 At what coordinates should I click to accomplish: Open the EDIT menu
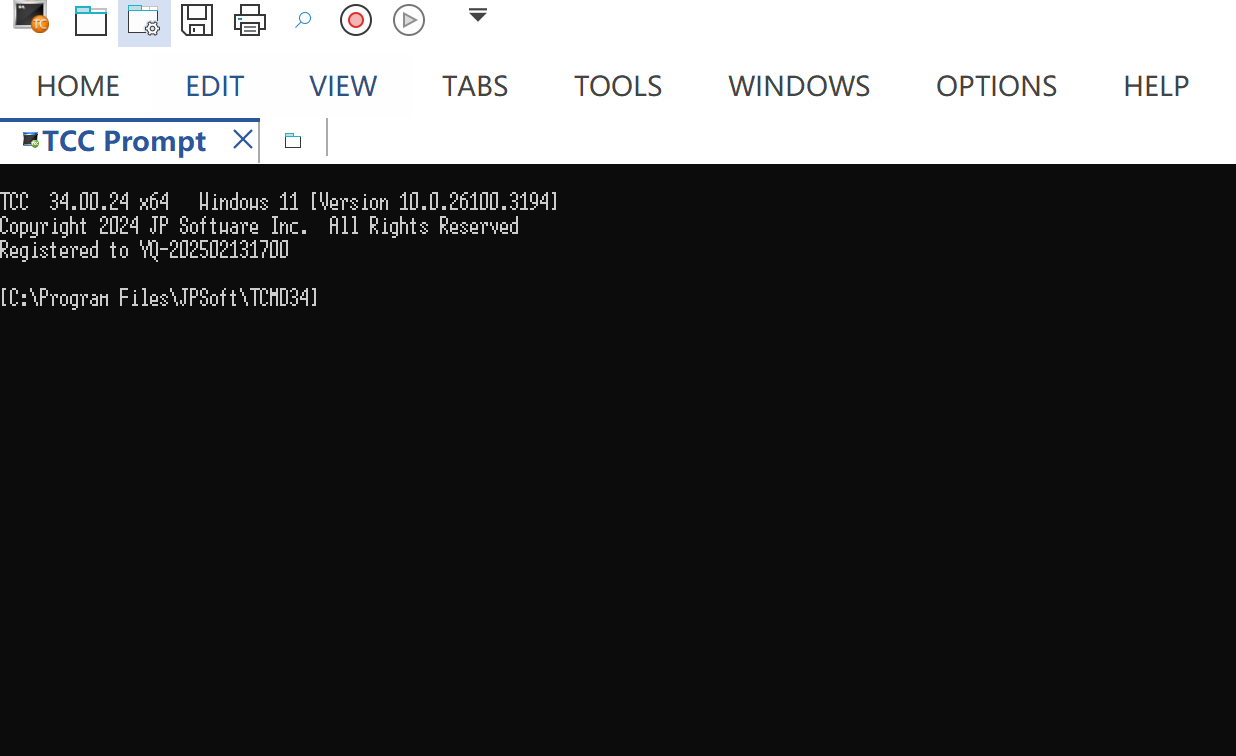point(215,86)
